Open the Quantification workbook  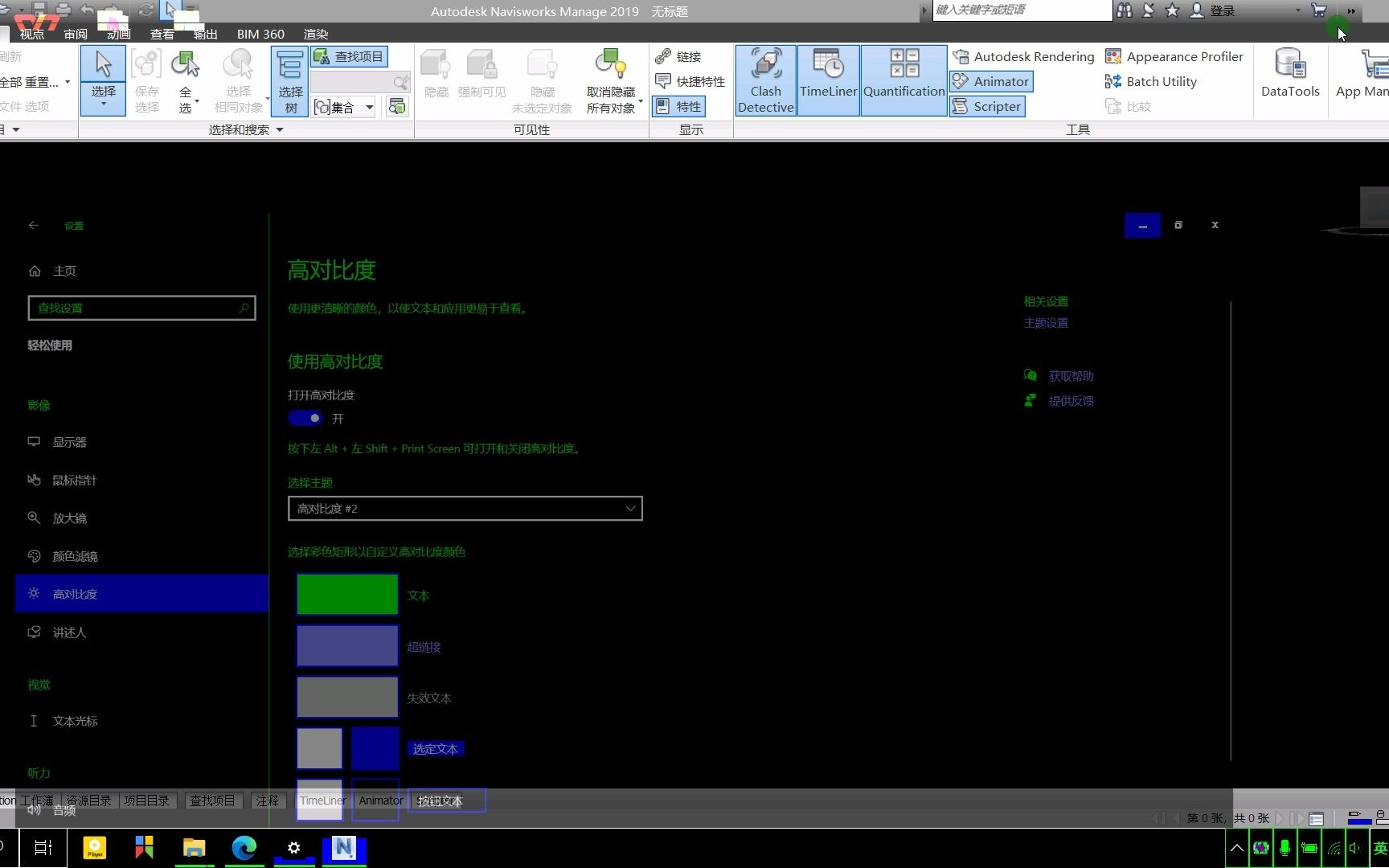(x=903, y=80)
